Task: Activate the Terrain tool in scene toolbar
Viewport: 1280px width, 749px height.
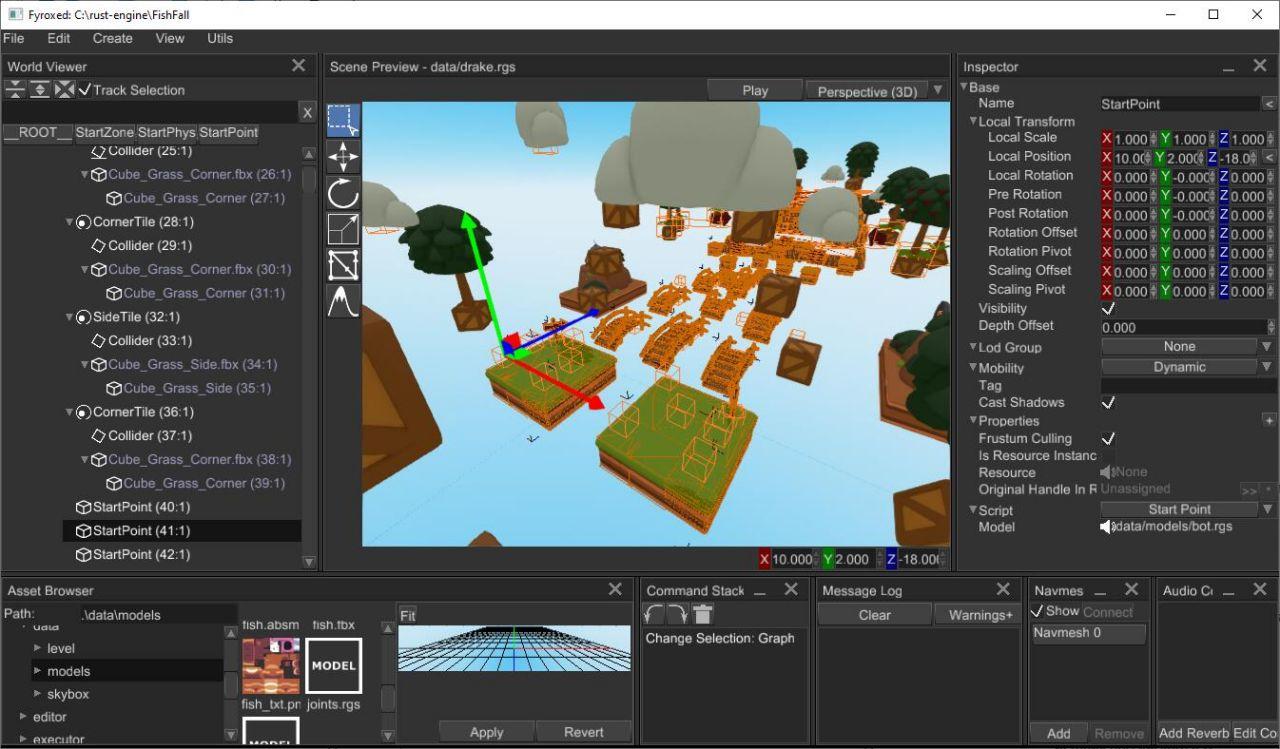Action: coord(343,301)
